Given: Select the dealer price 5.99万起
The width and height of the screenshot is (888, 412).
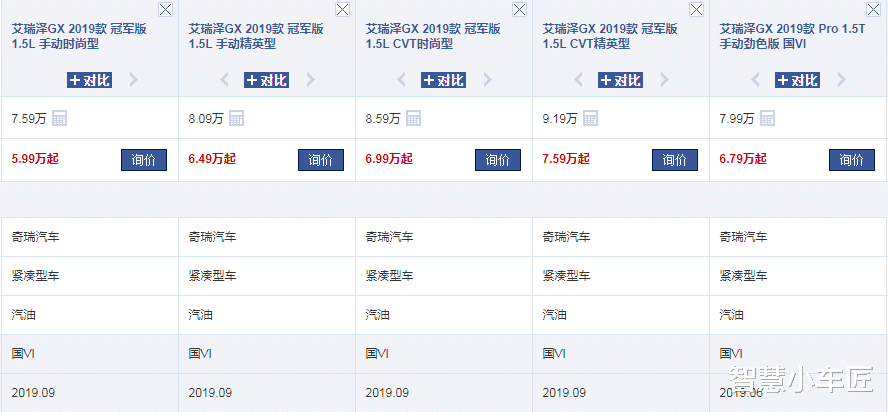Looking at the screenshot, I should [35, 159].
